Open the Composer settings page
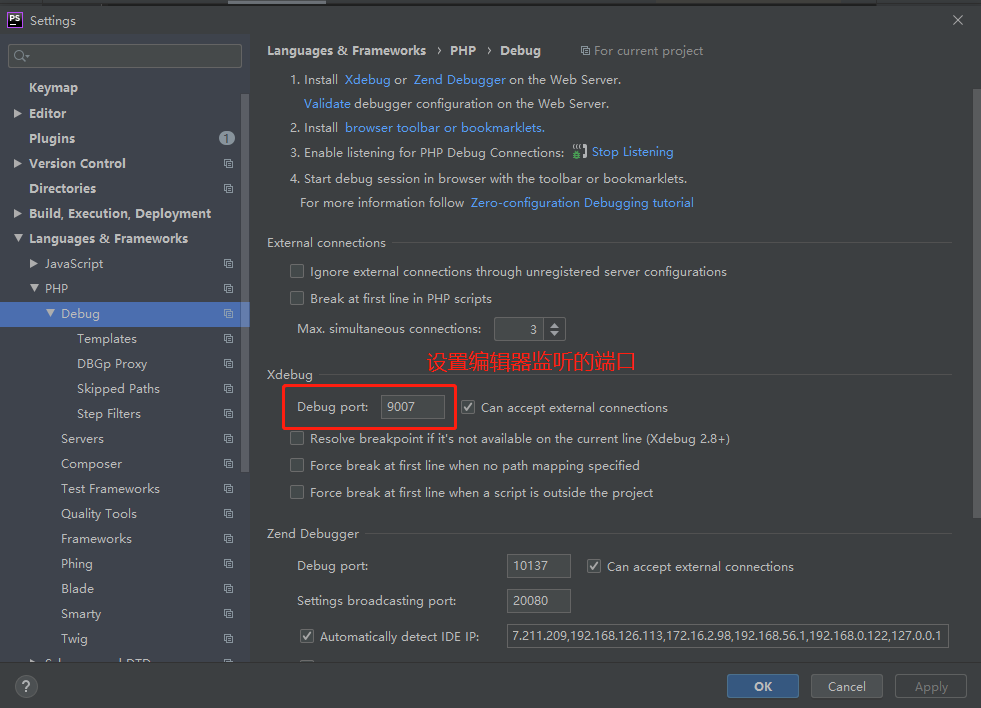 click(91, 463)
